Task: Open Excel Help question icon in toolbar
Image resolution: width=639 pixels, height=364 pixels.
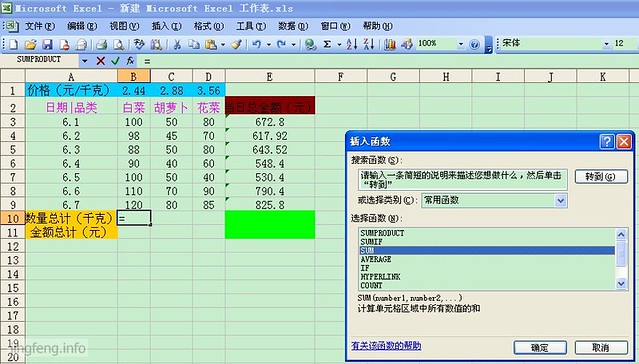Action: click(x=474, y=44)
